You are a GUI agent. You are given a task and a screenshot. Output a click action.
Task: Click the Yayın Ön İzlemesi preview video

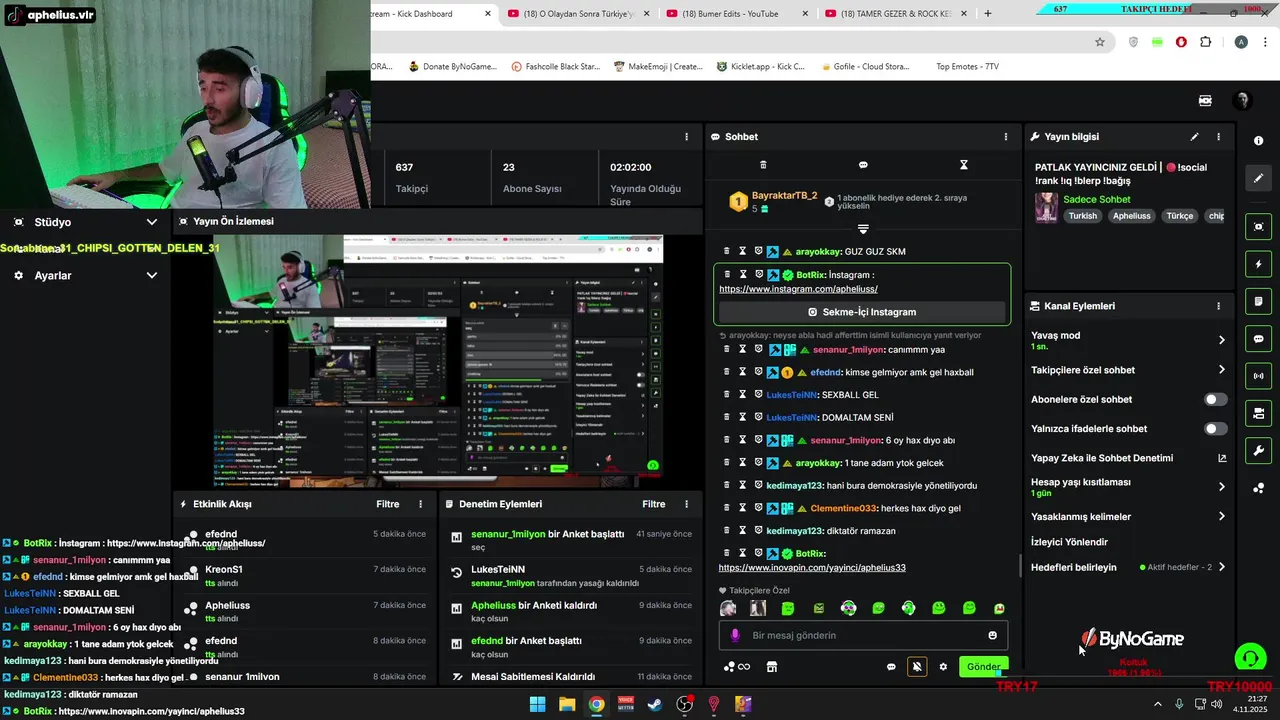438,361
